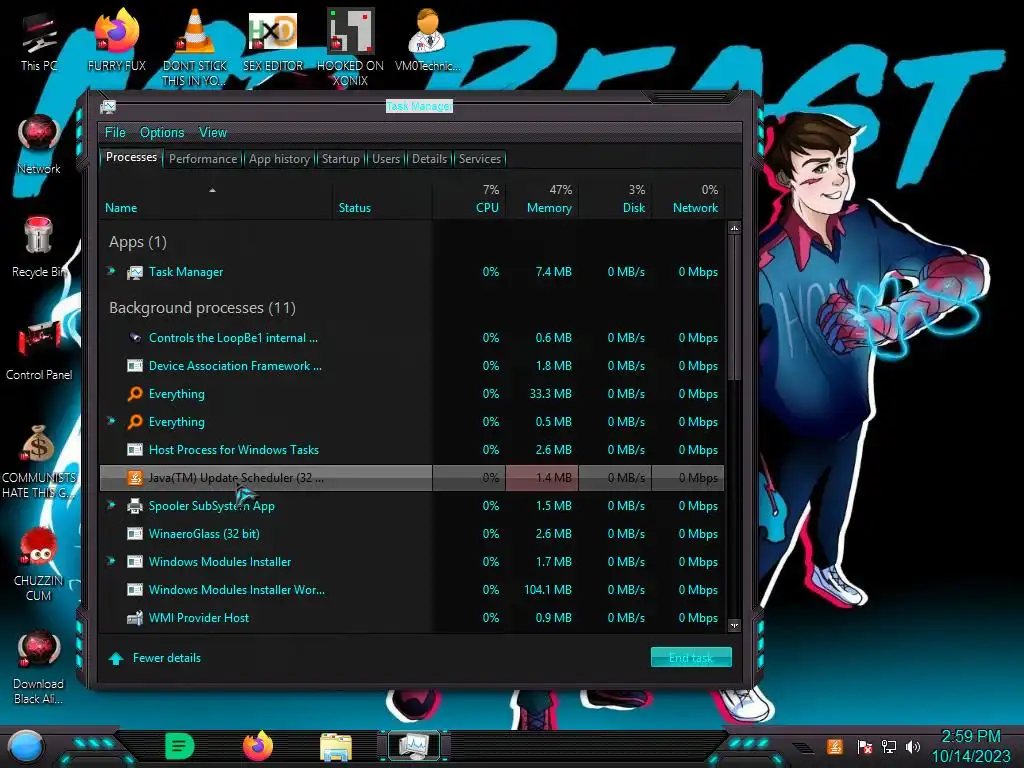Open the Options menu
Image resolution: width=1024 pixels, height=768 pixels.
click(x=162, y=133)
